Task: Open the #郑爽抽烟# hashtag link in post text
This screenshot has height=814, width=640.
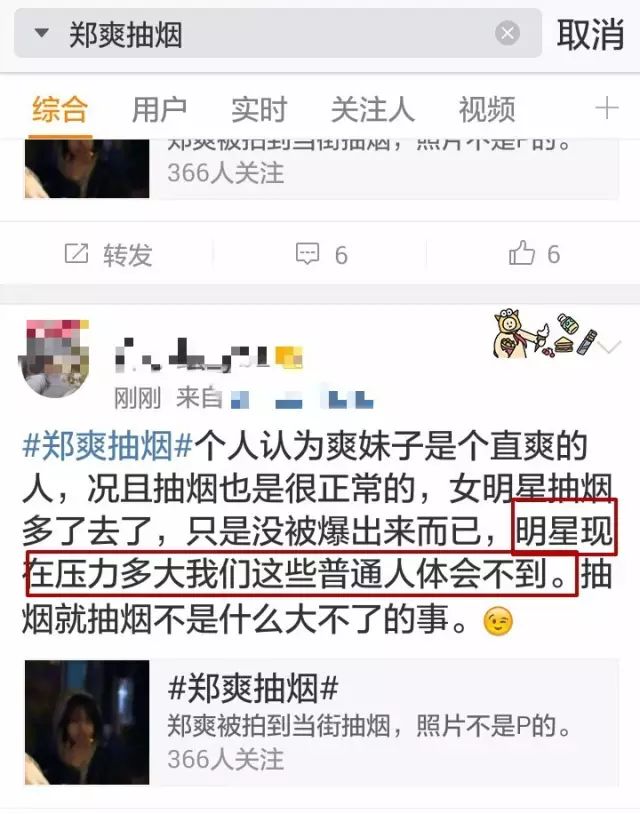Action: [108, 446]
